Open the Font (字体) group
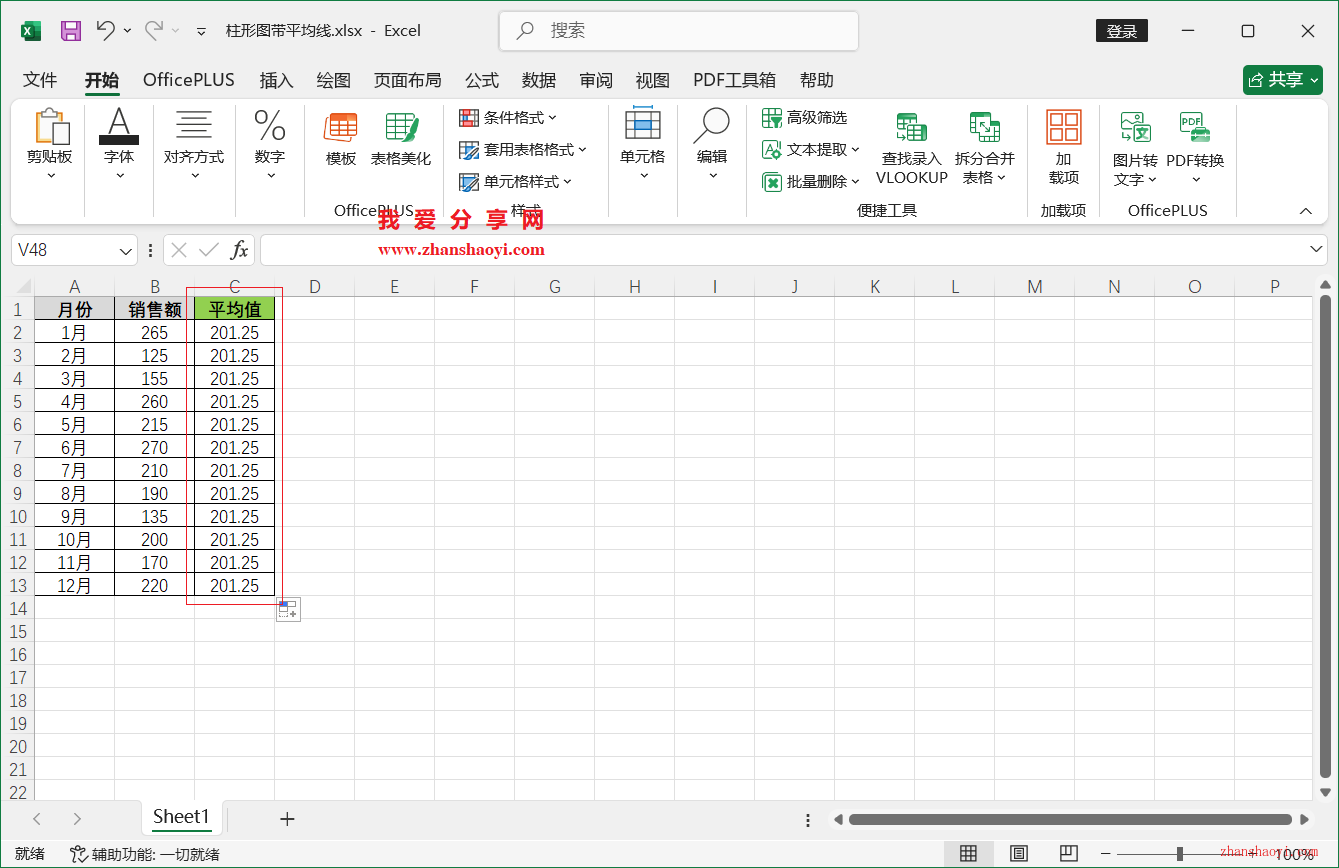The height and width of the screenshot is (868, 1339). (119, 146)
